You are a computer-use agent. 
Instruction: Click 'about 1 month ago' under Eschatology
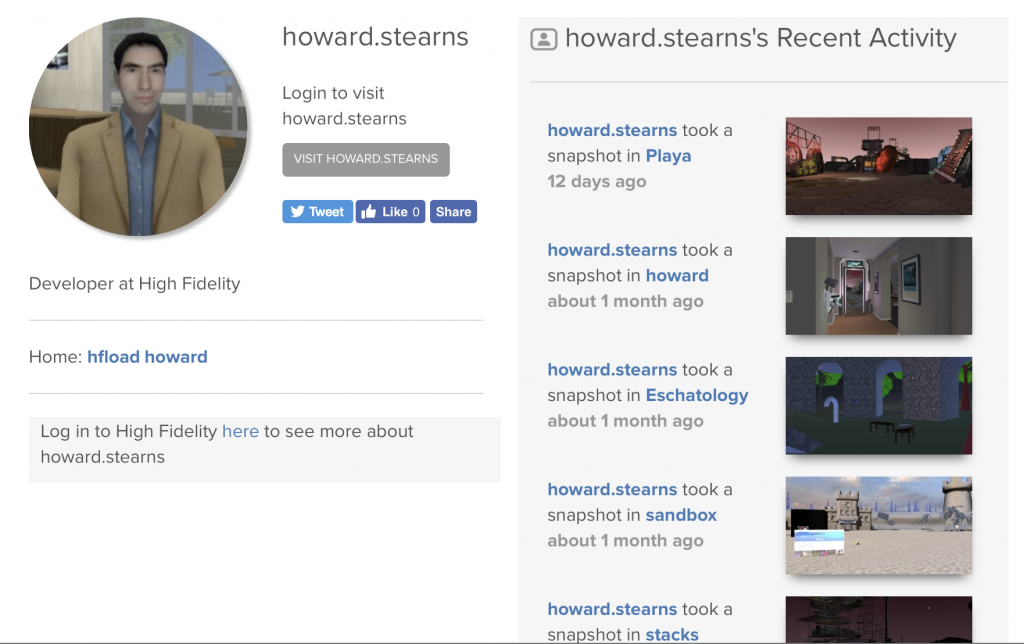click(625, 421)
